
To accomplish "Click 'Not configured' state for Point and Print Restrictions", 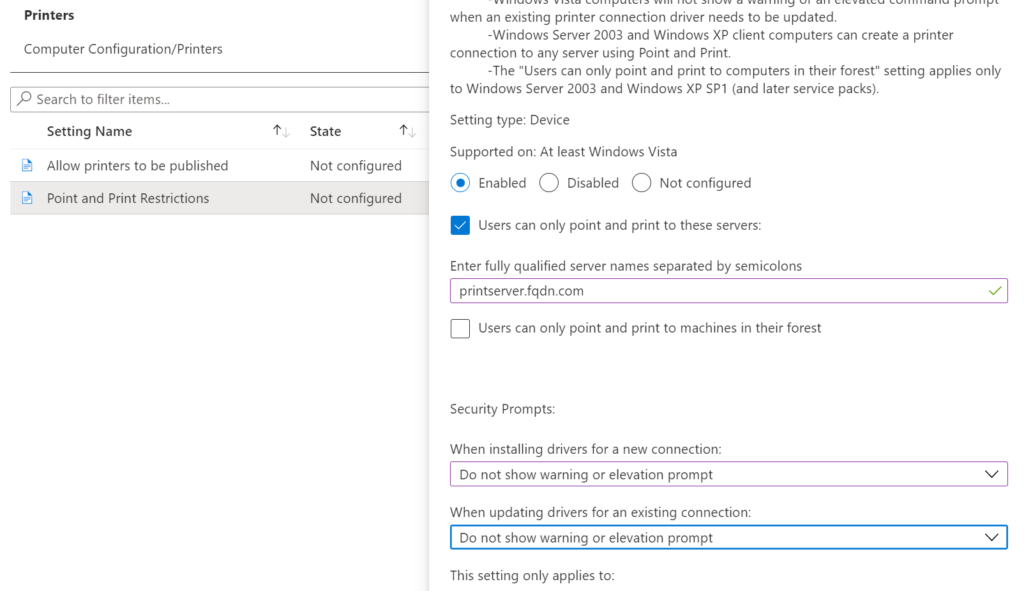I will [x=356, y=199].
